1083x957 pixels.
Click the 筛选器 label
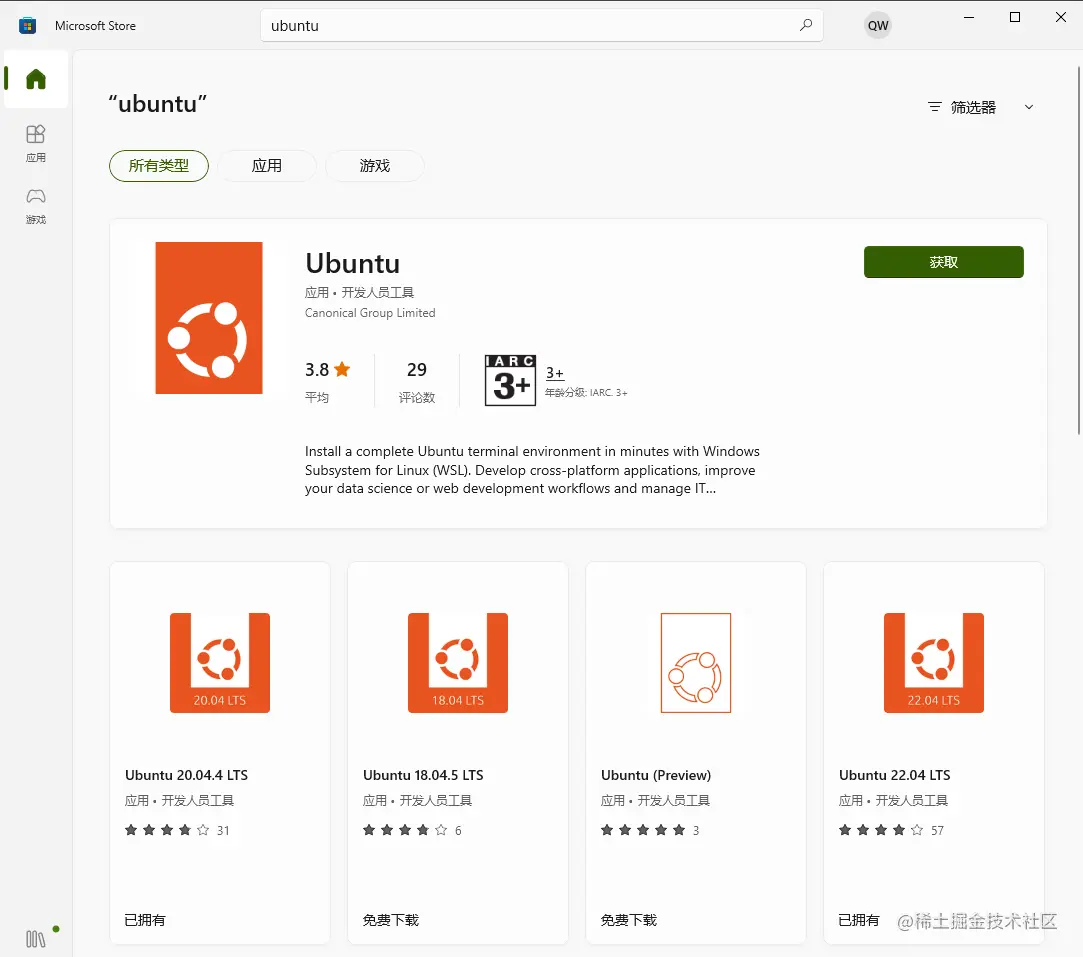(973, 107)
